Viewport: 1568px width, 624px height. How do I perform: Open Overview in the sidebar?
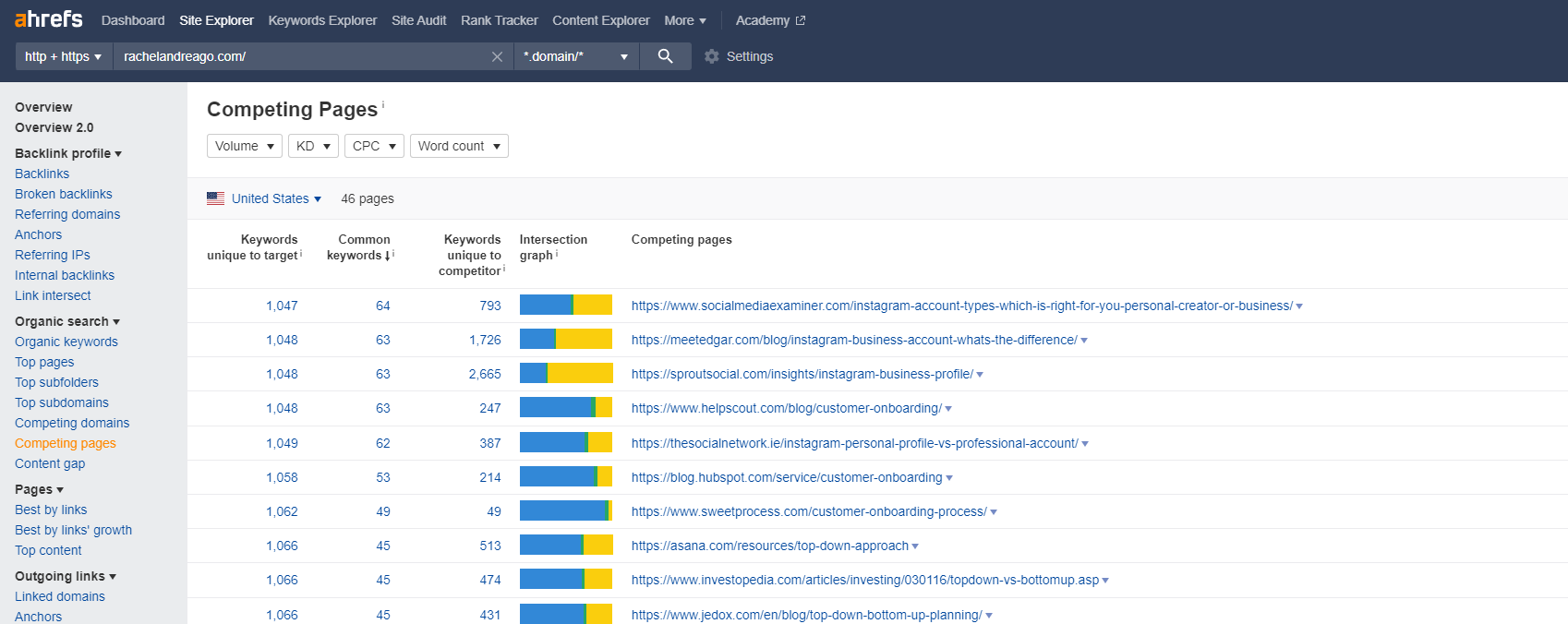[x=43, y=107]
